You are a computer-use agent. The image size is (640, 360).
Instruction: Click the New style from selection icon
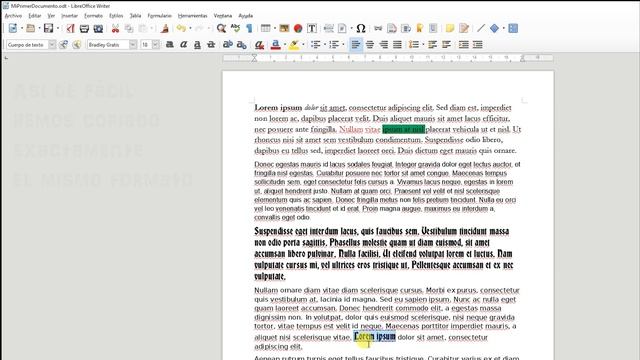(77, 44)
